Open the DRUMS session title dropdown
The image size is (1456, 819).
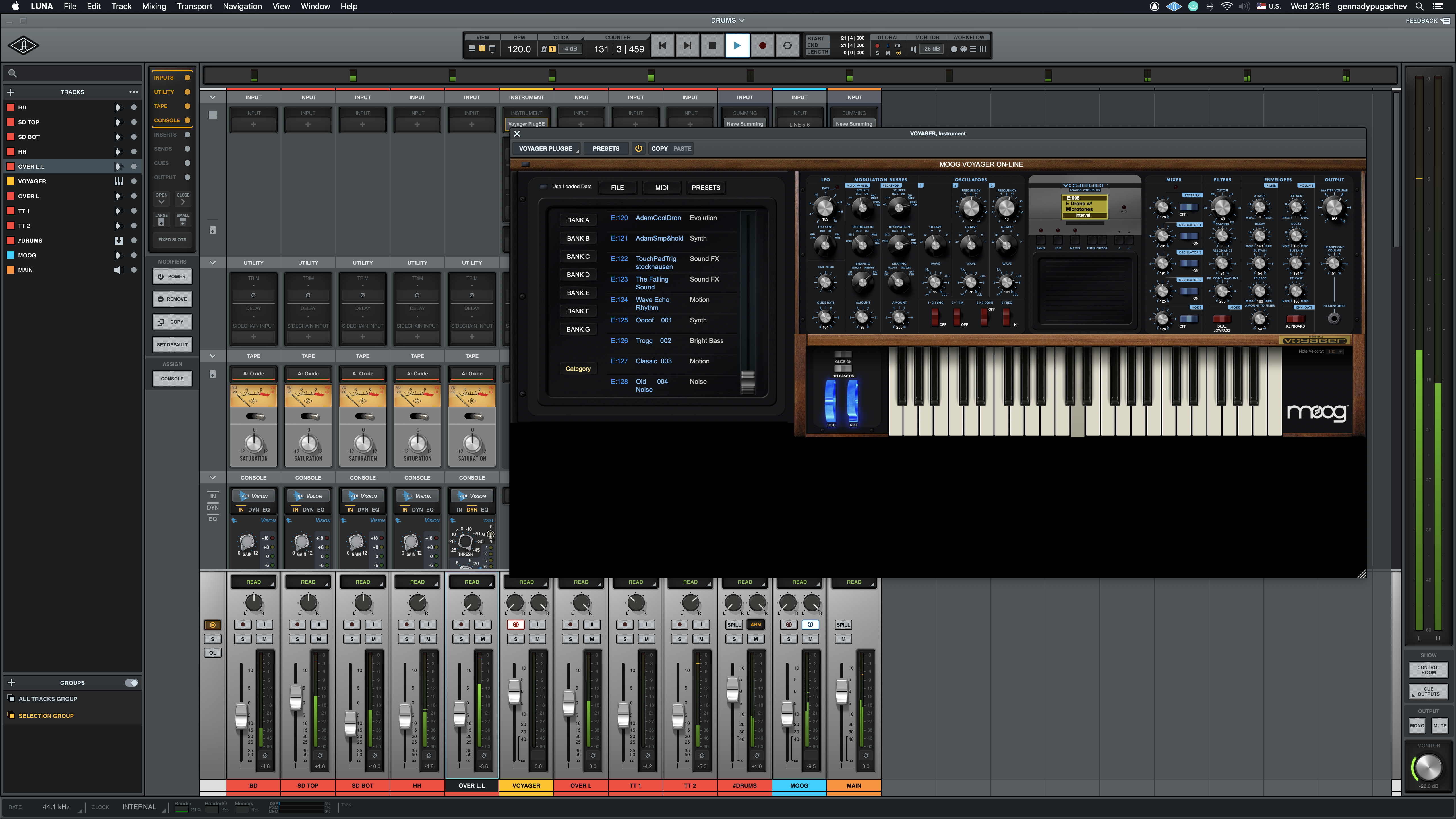(727, 20)
